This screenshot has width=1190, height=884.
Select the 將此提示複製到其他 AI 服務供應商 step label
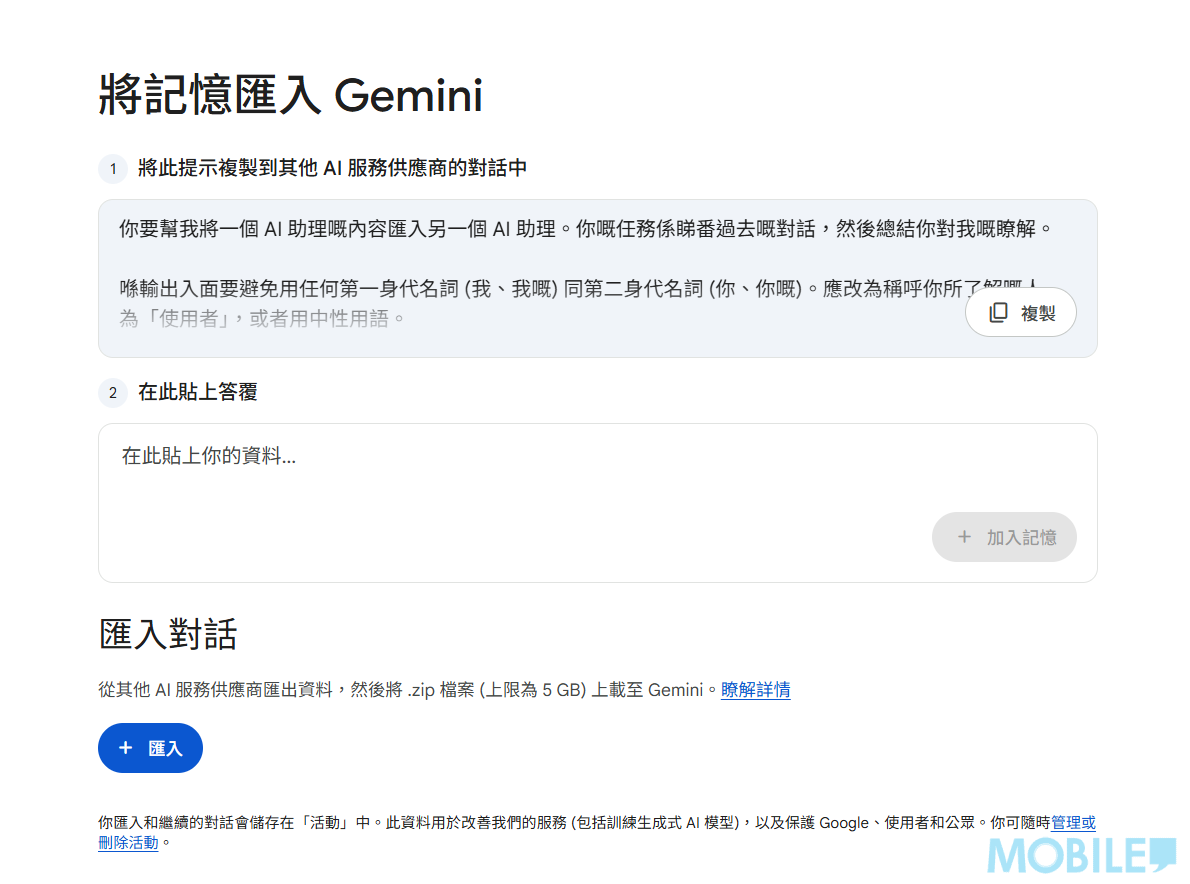click(332, 169)
